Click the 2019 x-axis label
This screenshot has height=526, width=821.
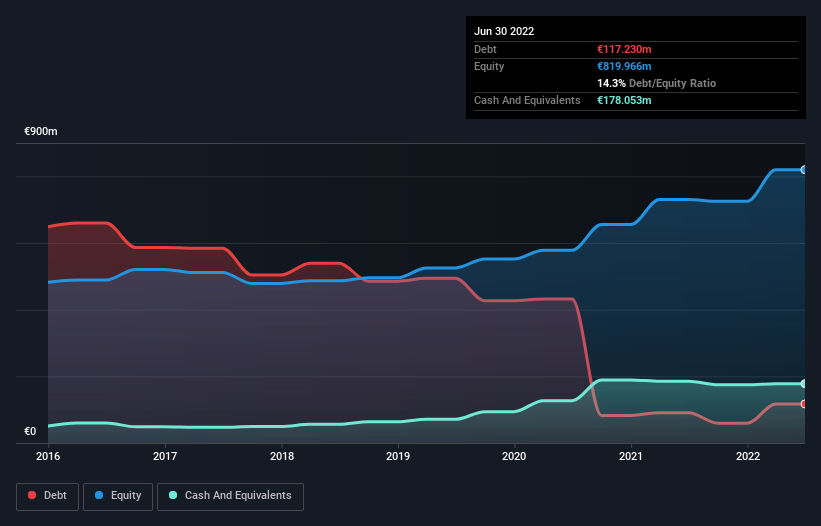click(398, 456)
